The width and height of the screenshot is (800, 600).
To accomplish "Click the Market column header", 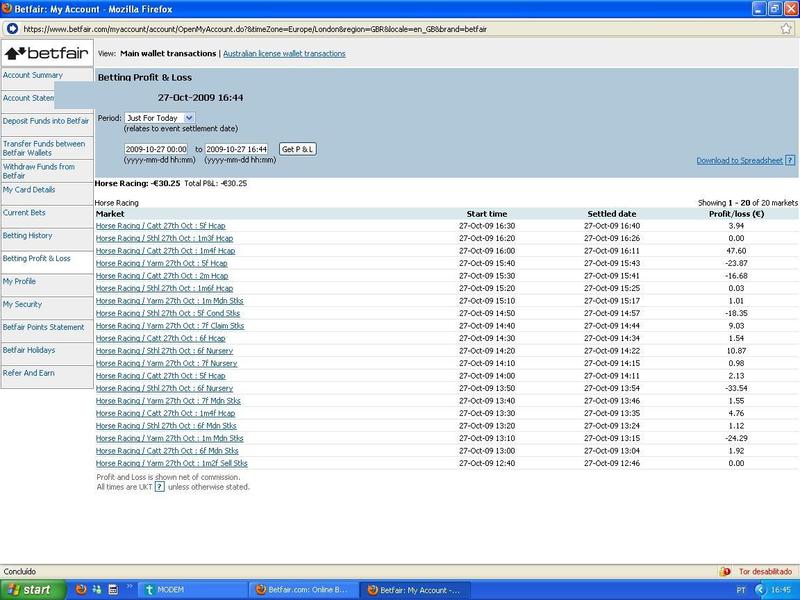I will (110, 214).
